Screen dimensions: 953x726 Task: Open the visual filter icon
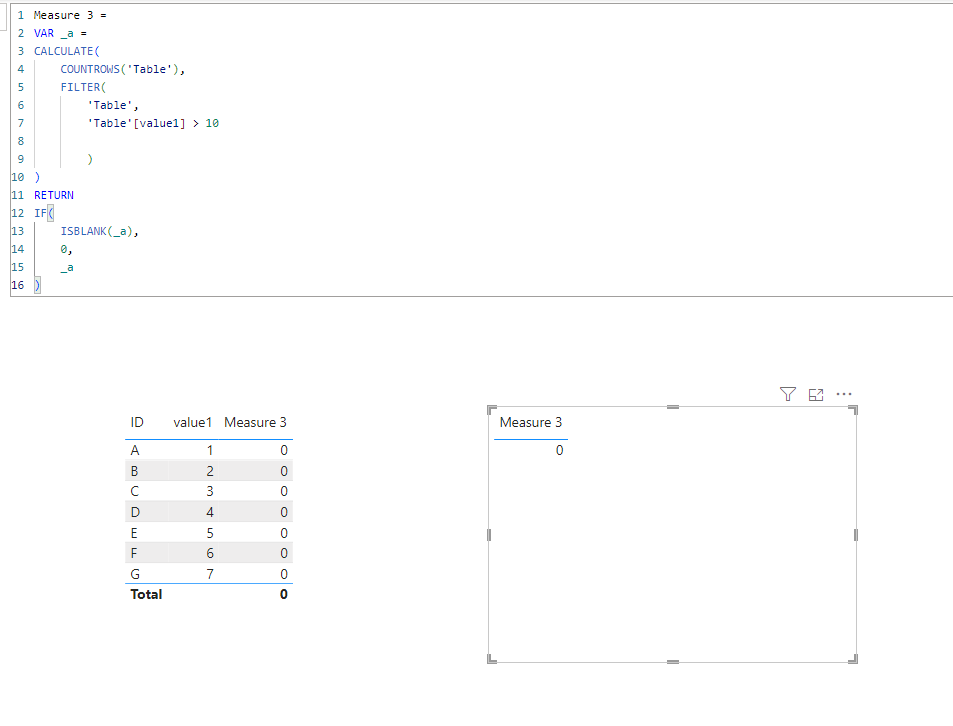coord(788,394)
